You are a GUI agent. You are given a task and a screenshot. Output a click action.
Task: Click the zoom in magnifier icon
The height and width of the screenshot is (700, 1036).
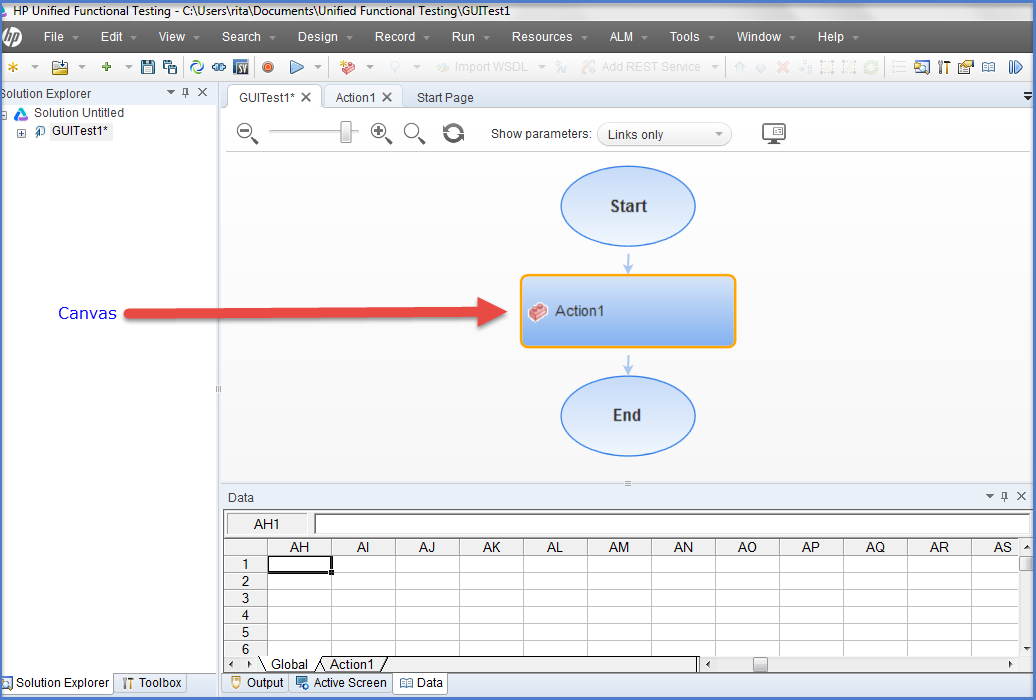[x=381, y=134]
